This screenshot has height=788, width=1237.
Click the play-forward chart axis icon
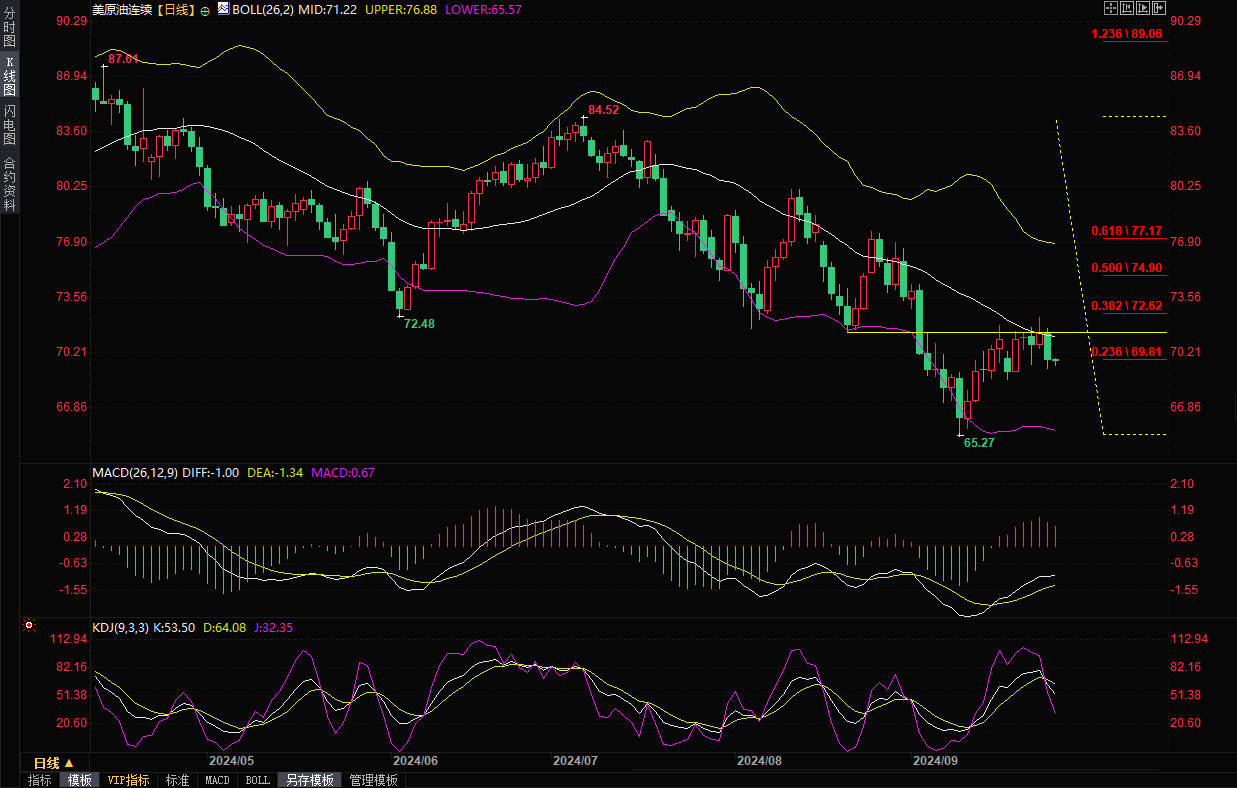(1141, 8)
